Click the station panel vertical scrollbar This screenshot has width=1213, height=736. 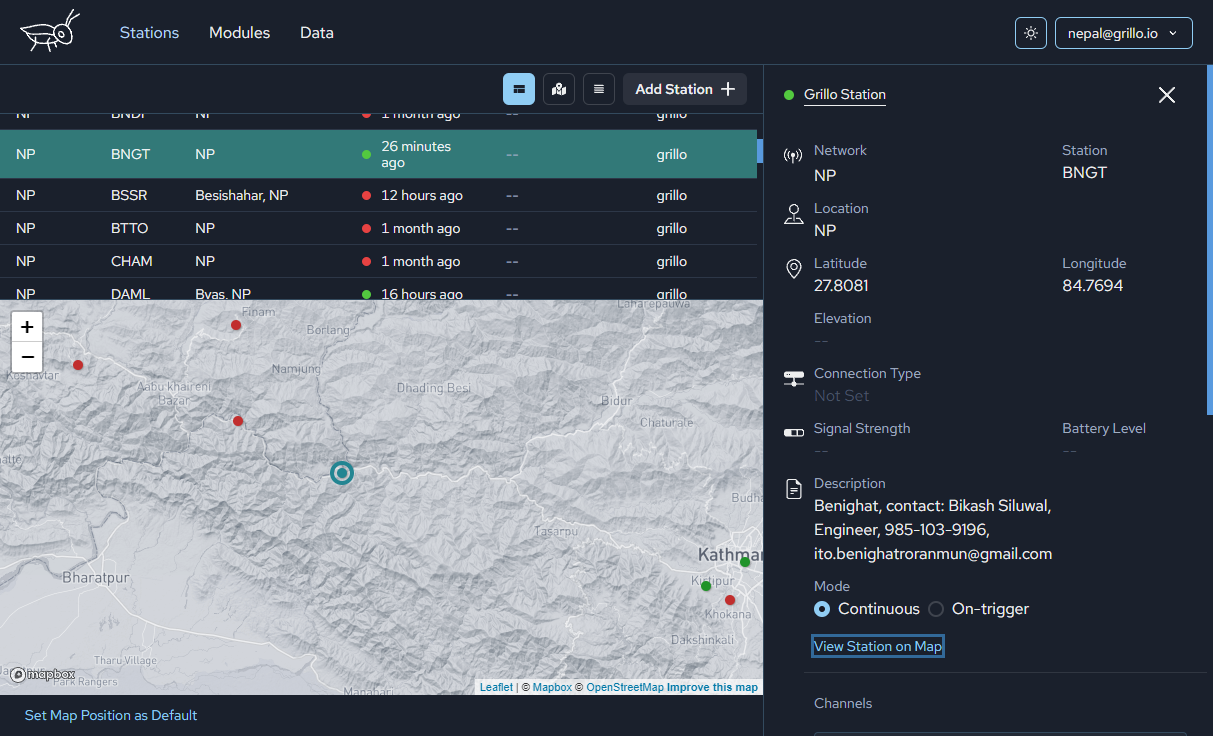(1209, 240)
